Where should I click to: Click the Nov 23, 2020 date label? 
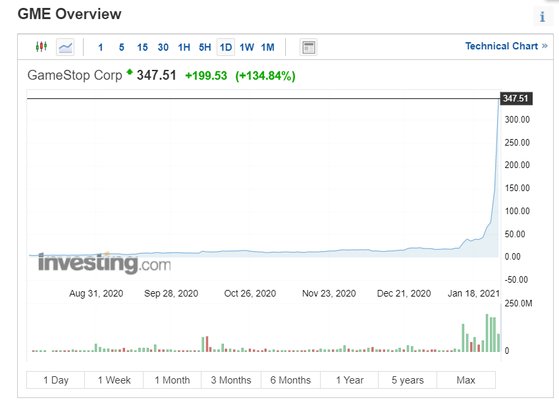[329, 293]
